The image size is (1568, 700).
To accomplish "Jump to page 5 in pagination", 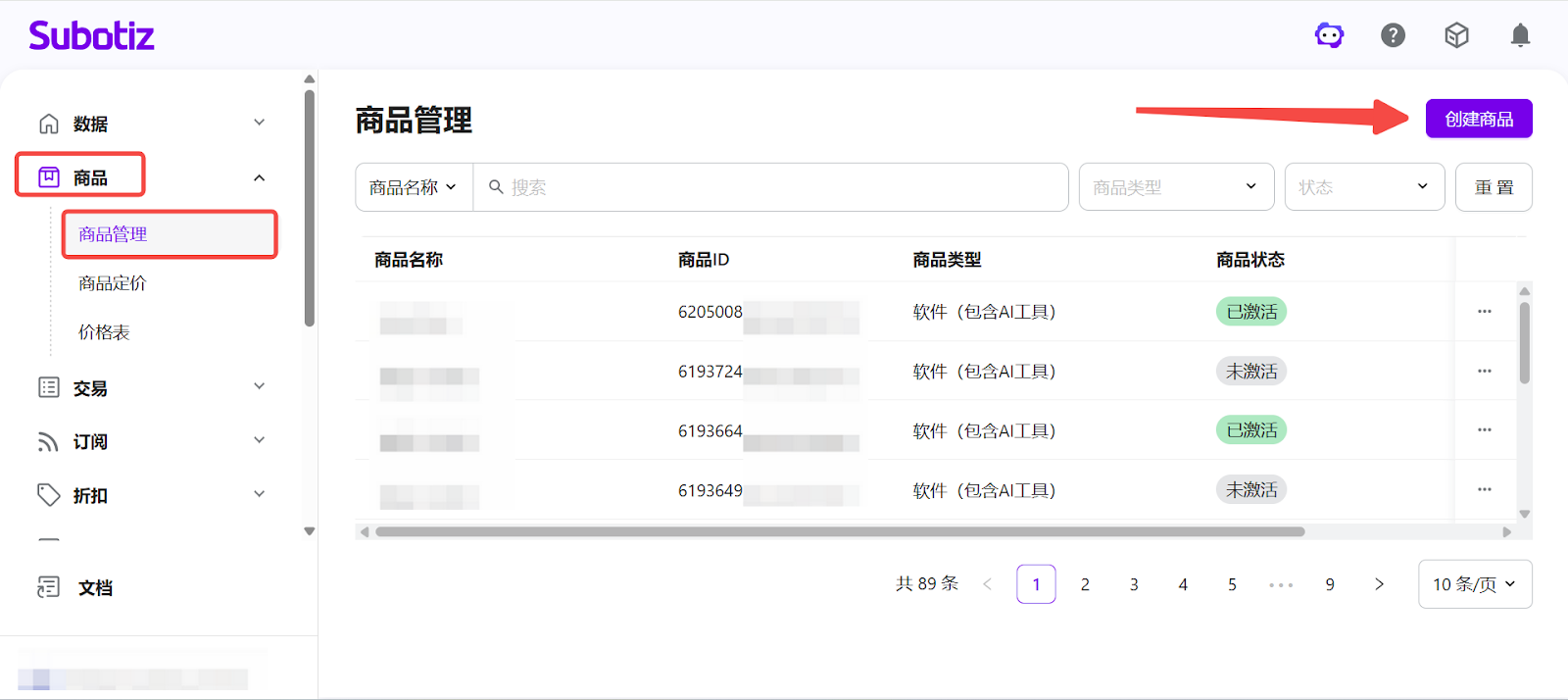I will (x=1232, y=584).
